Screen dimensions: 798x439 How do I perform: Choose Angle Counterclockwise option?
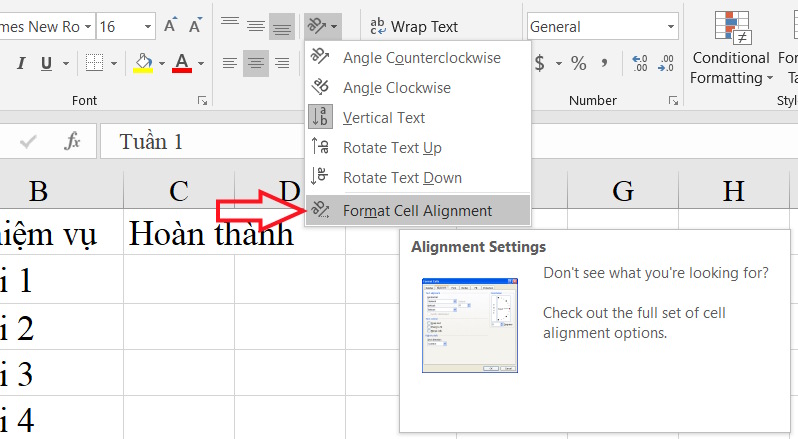[x=418, y=57]
